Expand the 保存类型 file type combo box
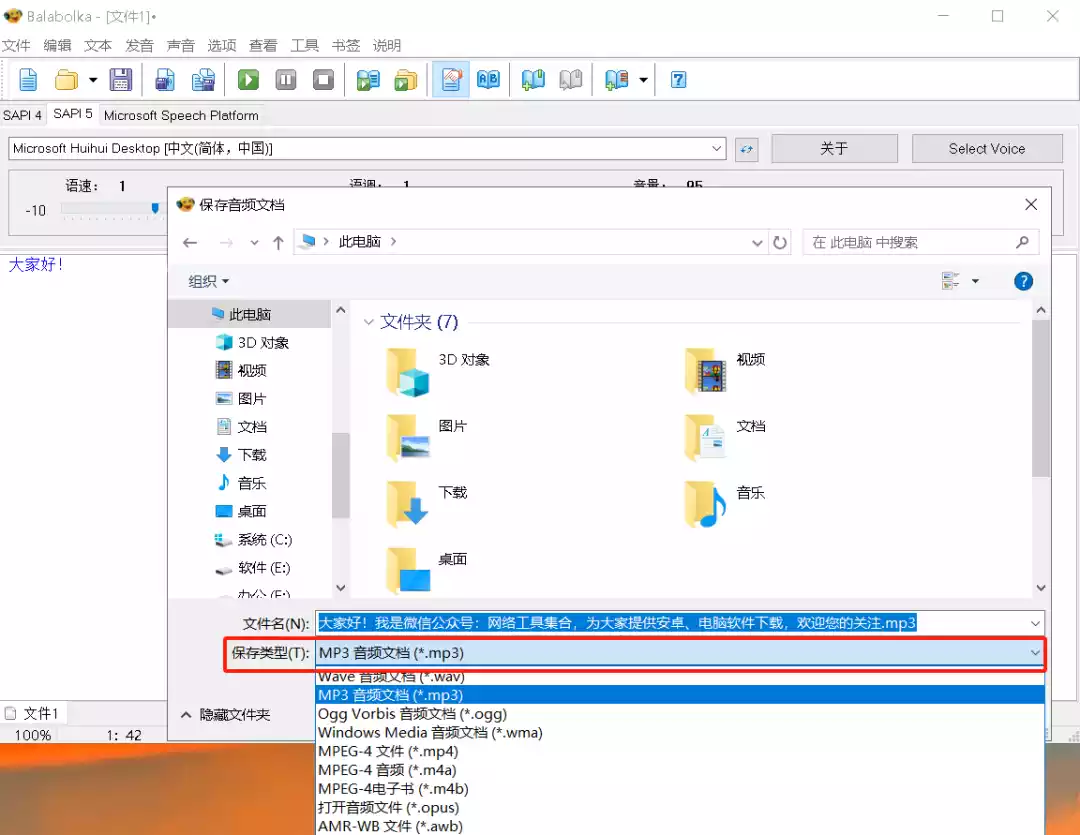Screen dimensions: 1080x835 681,653
